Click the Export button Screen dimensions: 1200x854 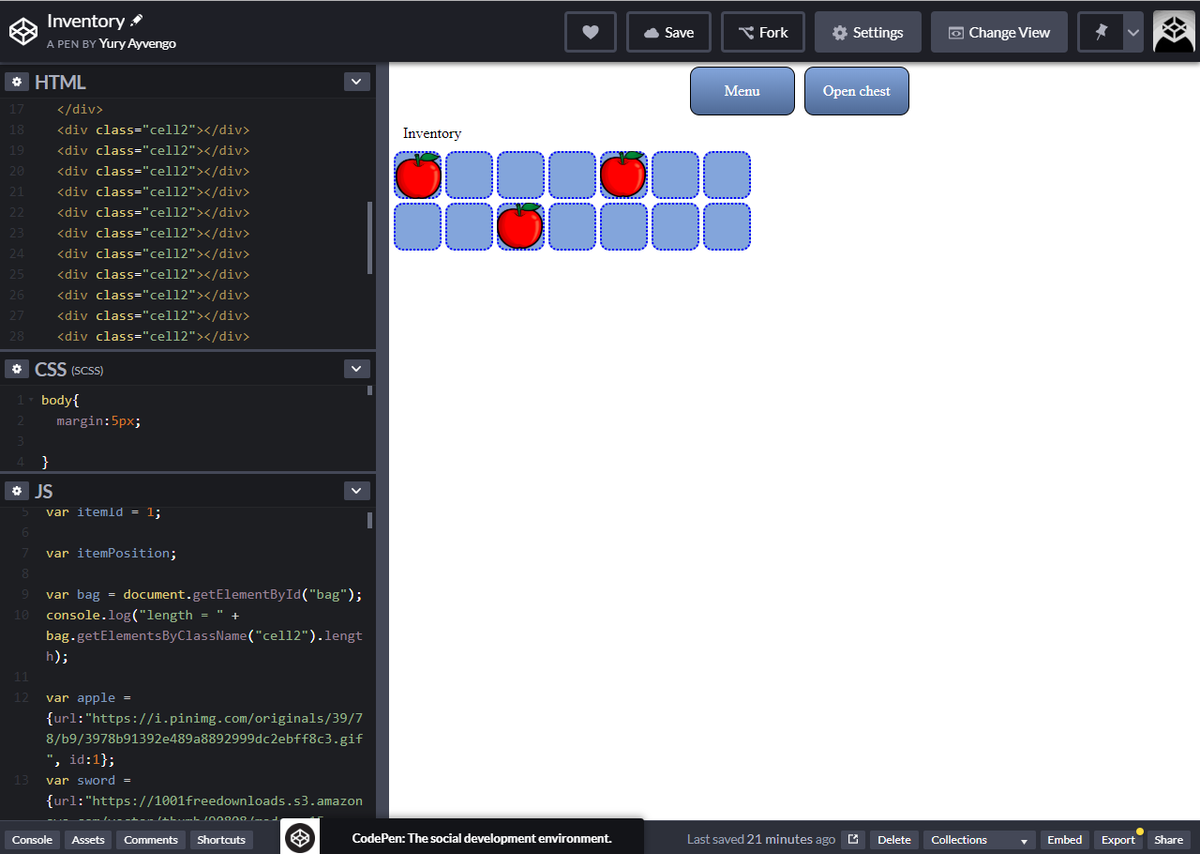(x=1118, y=839)
